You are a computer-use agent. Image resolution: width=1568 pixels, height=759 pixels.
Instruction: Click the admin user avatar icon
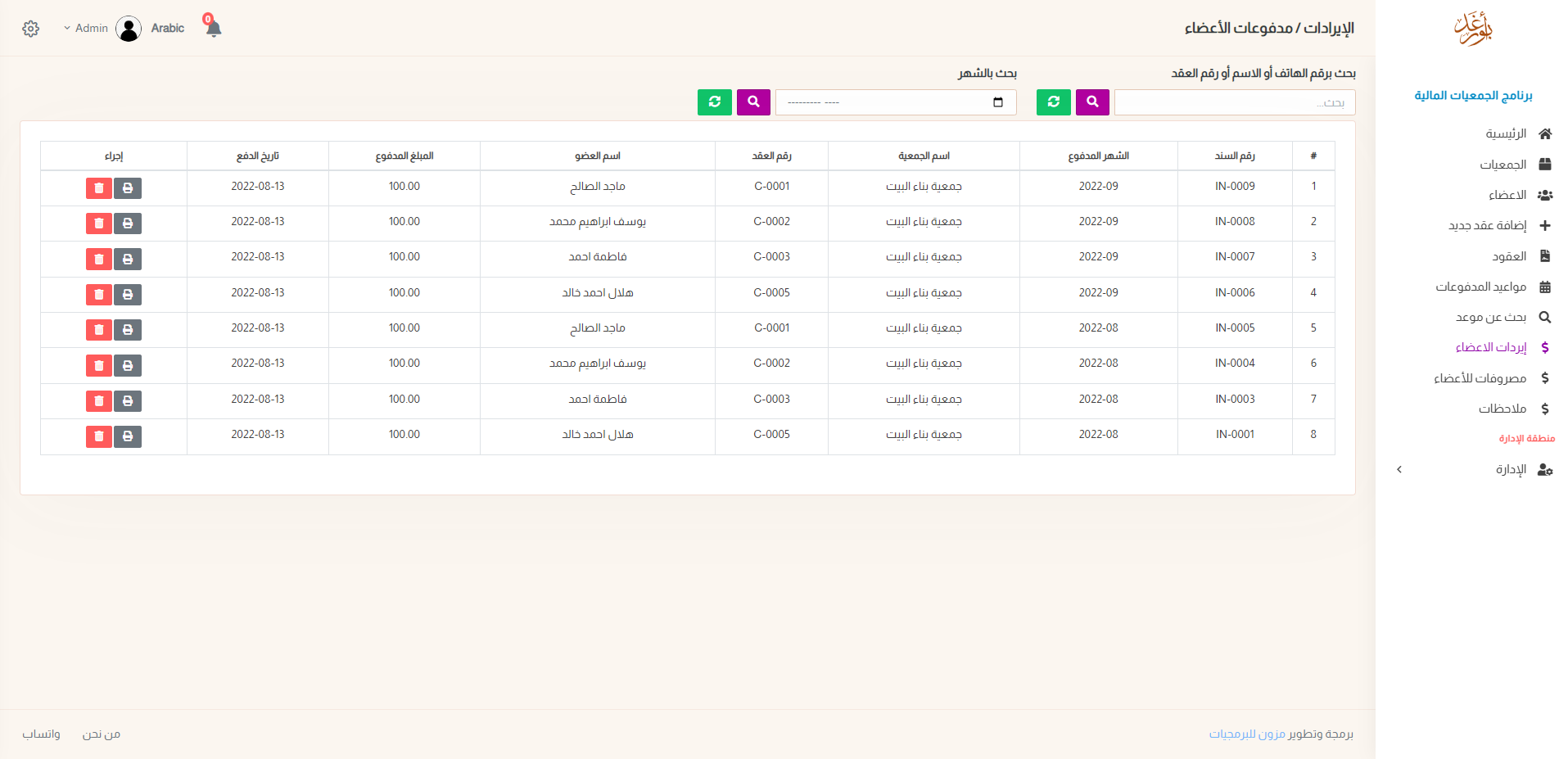[129, 29]
